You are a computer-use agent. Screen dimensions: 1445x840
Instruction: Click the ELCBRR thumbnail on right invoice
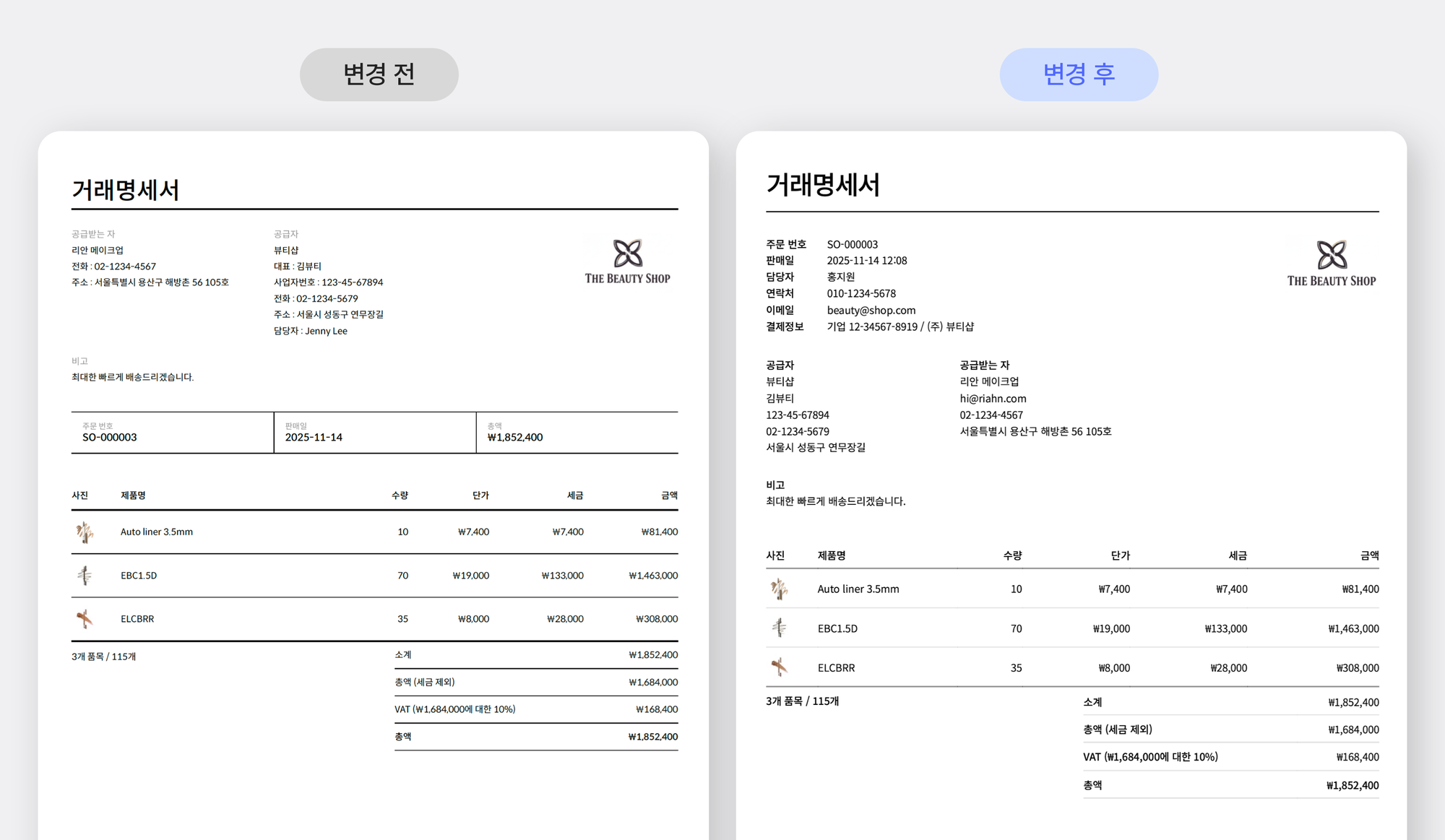[x=779, y=667]
